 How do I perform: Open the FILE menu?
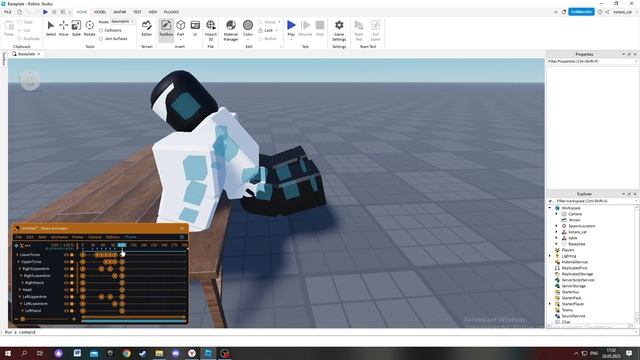coord(8,12)
